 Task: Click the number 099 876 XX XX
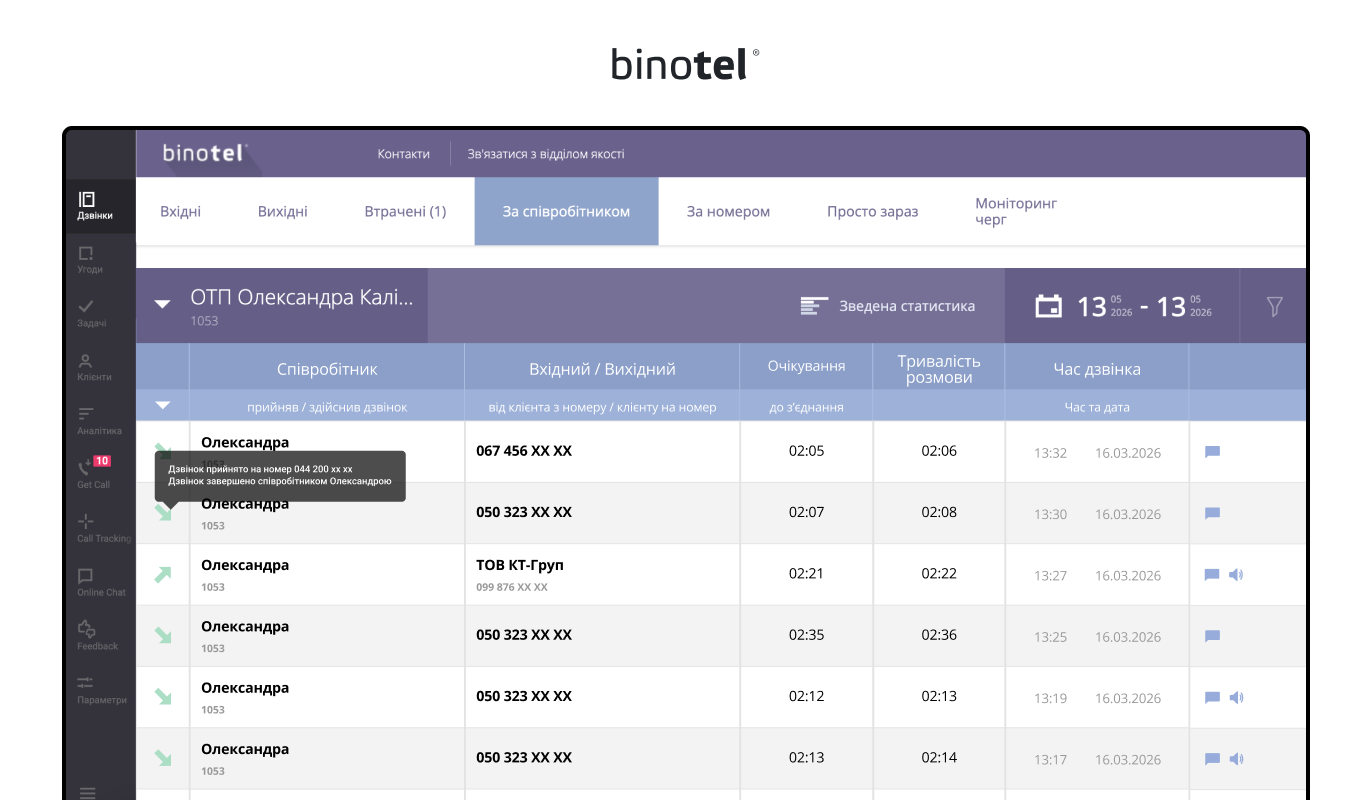click(512, 587)
